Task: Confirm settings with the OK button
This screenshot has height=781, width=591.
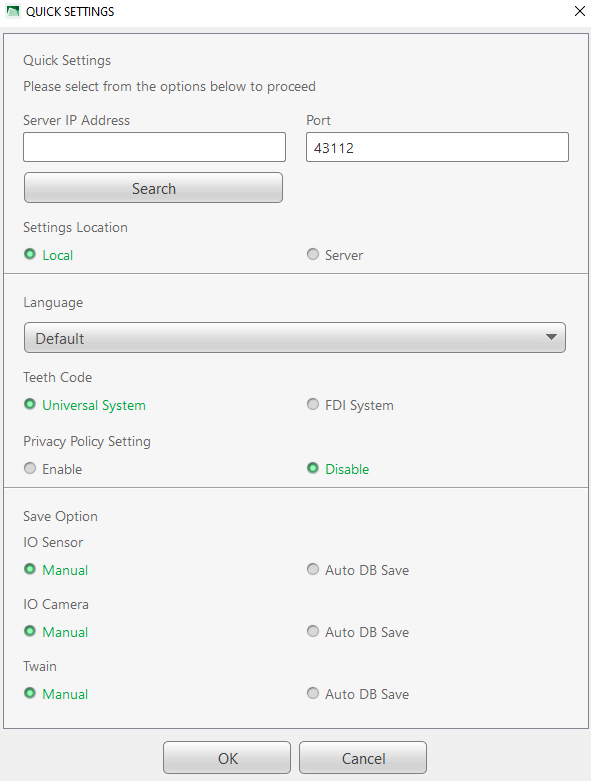Action: click(x=227, y=758)
